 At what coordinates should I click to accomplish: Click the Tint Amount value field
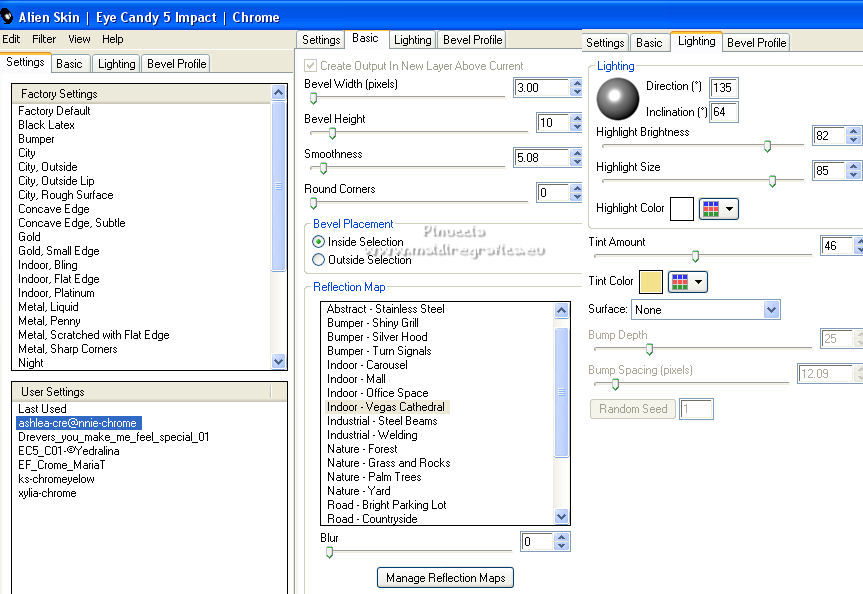837,246
